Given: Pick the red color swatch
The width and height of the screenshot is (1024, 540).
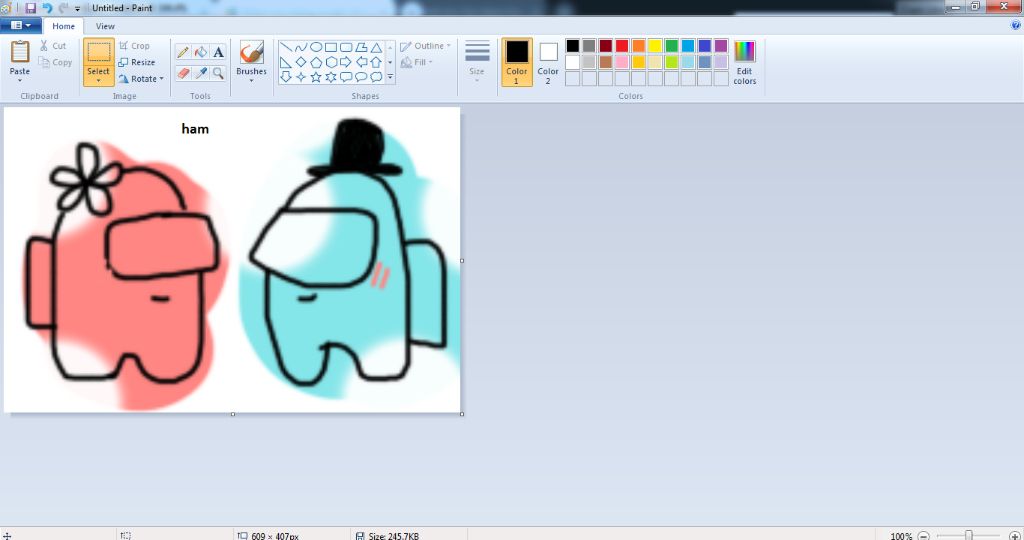Looking at the screenshot, I should point(622,46).
